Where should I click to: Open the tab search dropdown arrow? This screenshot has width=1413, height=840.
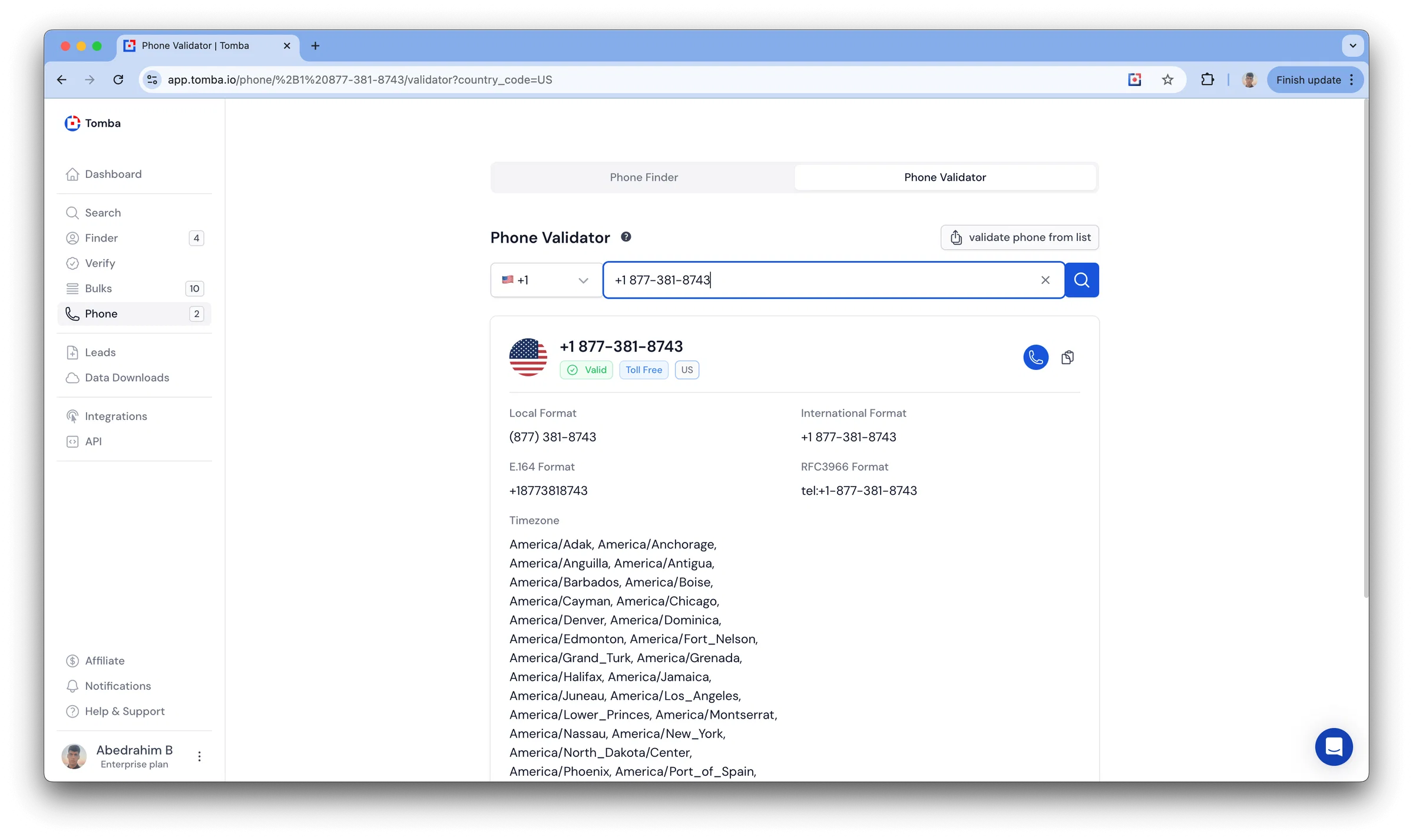tap(1353, 46)
